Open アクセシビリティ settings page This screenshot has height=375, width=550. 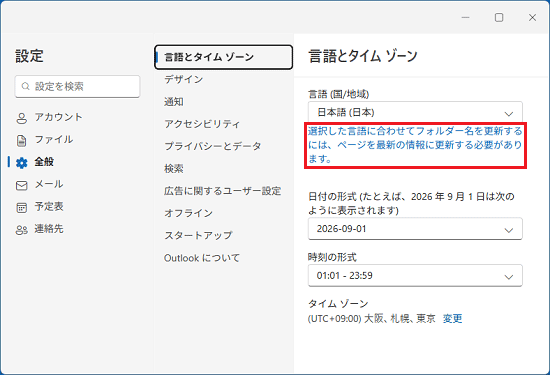point(202,124)
